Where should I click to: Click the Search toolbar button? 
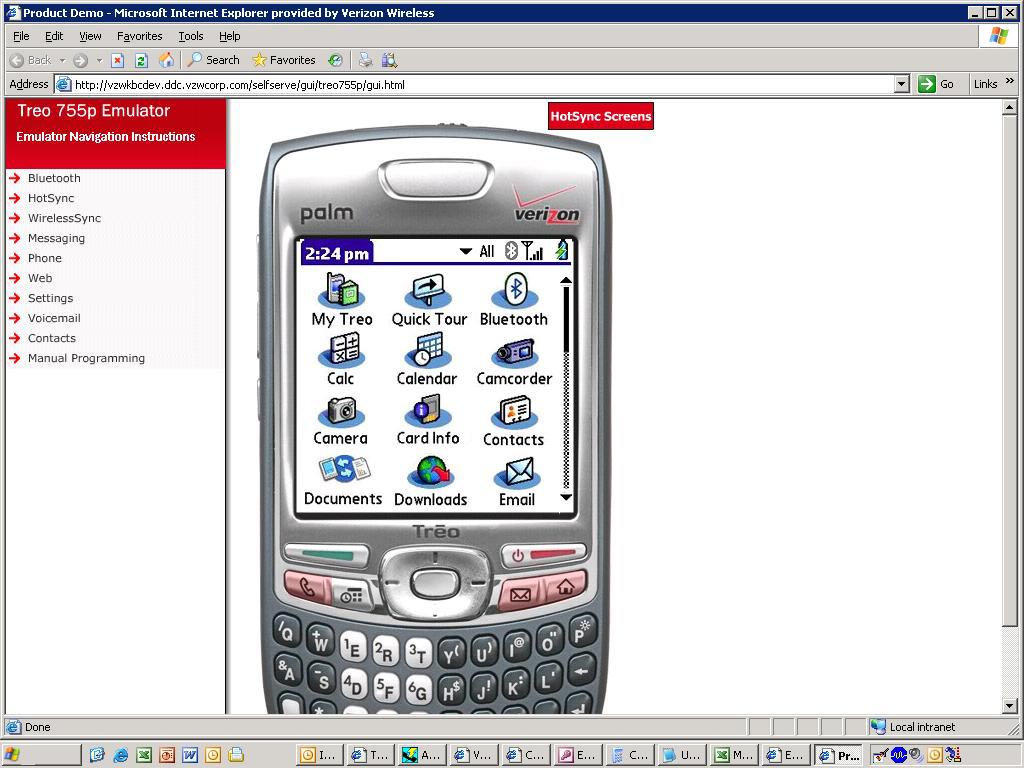point(214,60)
